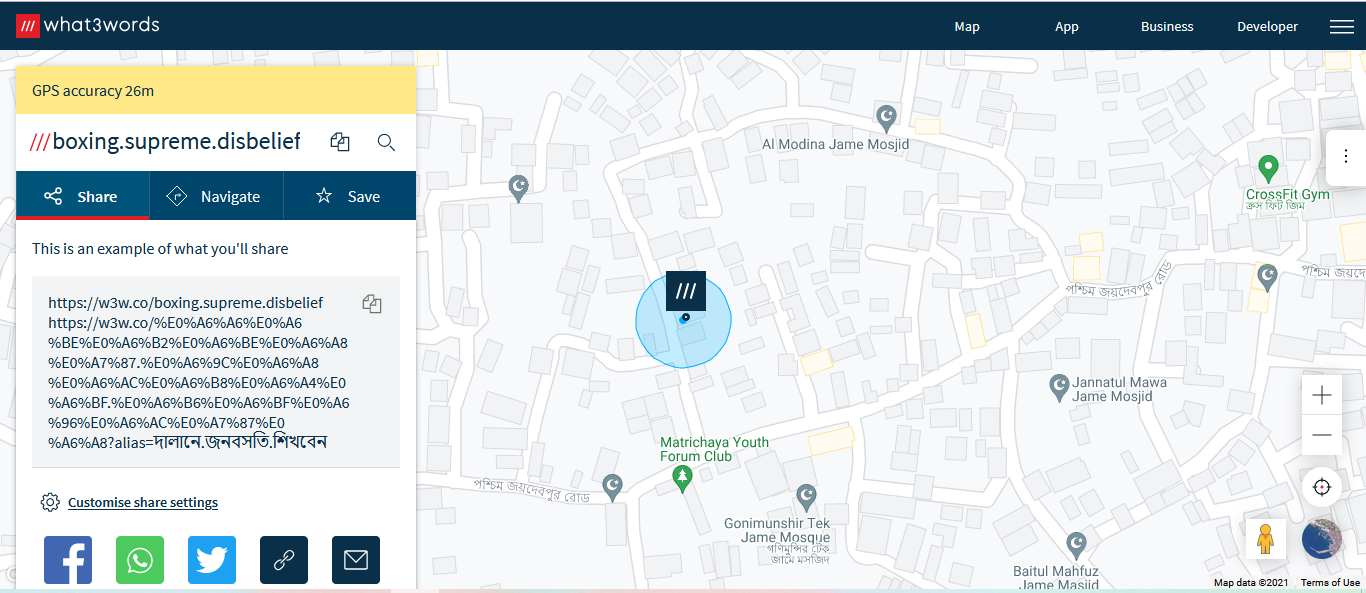
Task: Click Map data ©2021 text
Action: tap(1252, 583)
